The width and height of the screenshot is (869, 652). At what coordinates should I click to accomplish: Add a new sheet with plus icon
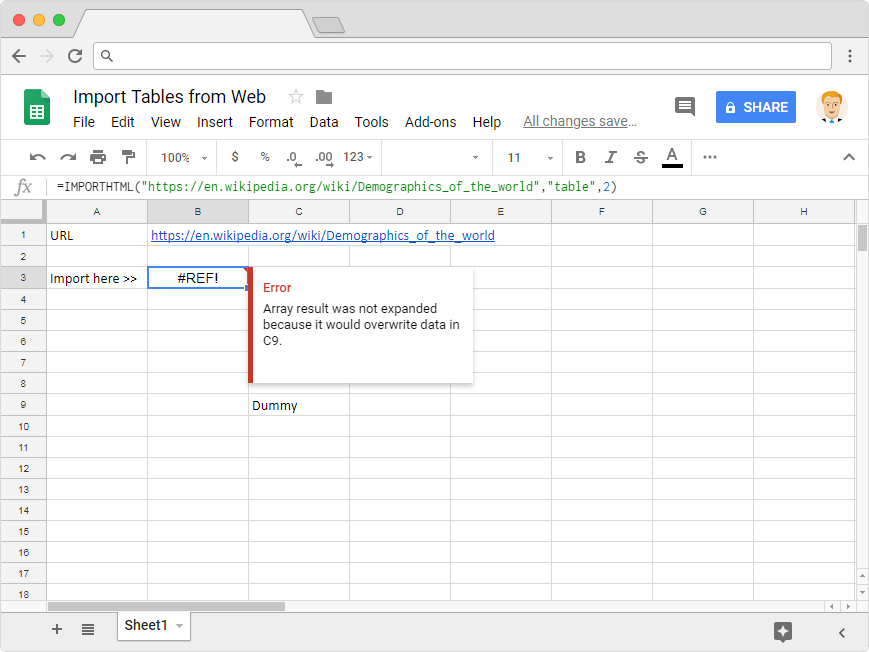tap(57, 629)
